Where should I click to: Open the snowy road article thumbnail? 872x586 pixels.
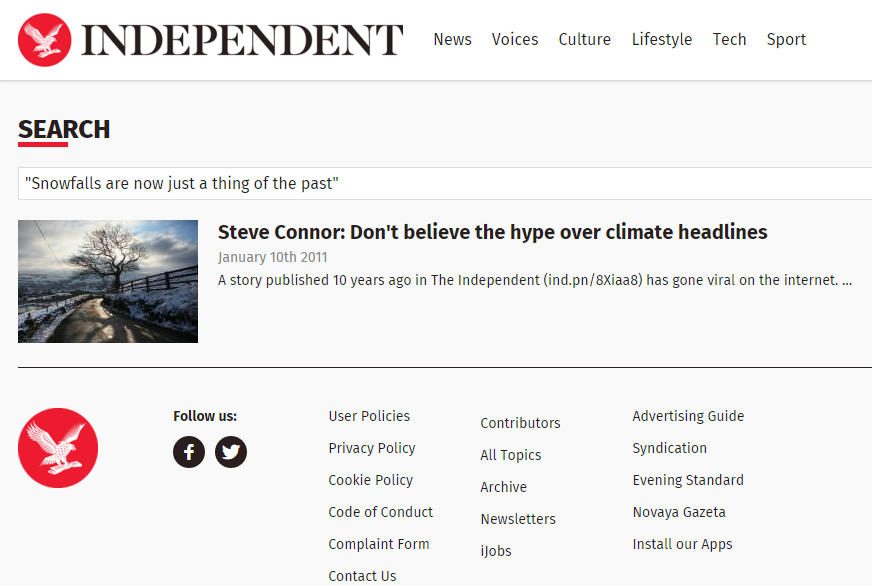pyautogui.click(x=108, y=281)
